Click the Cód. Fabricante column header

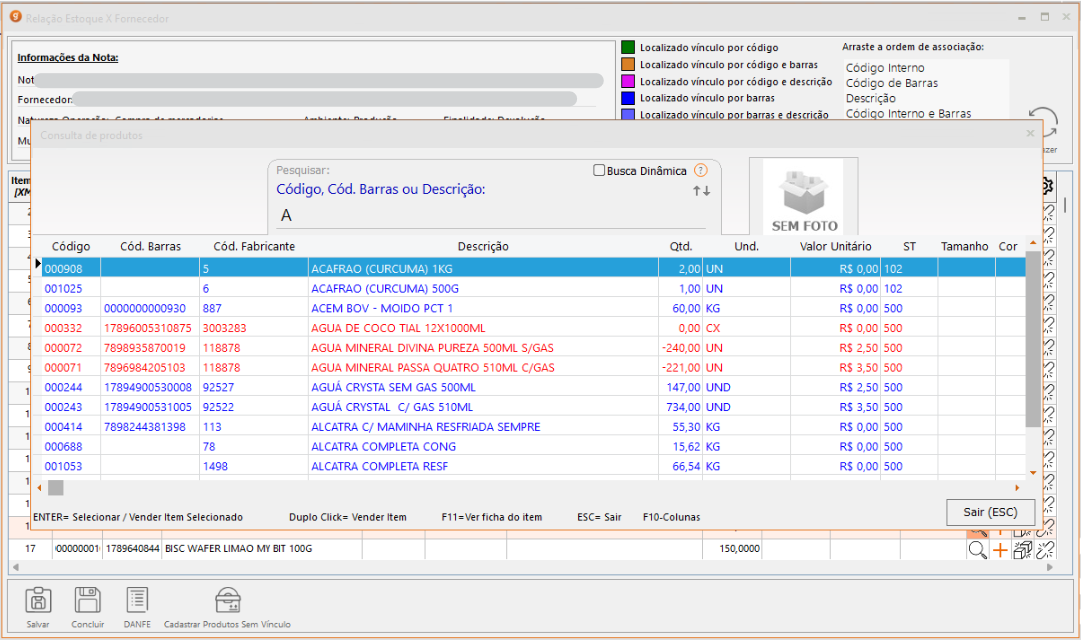pos(254,246)
